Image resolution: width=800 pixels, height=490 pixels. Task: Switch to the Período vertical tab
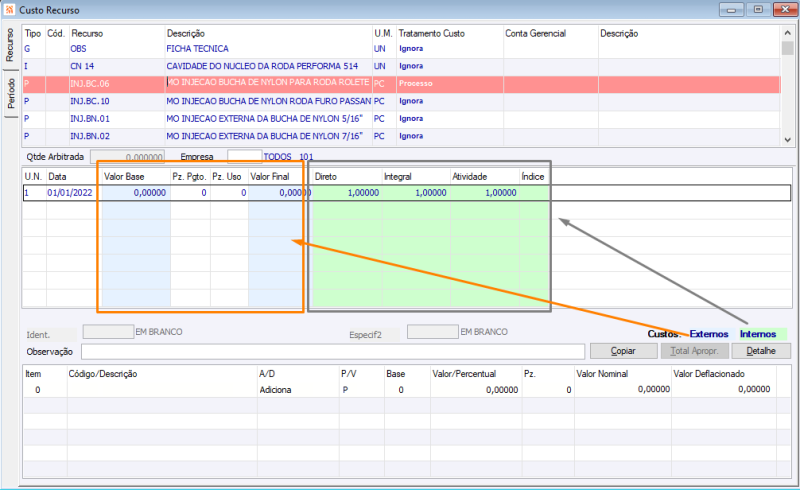tap(10, 93)
